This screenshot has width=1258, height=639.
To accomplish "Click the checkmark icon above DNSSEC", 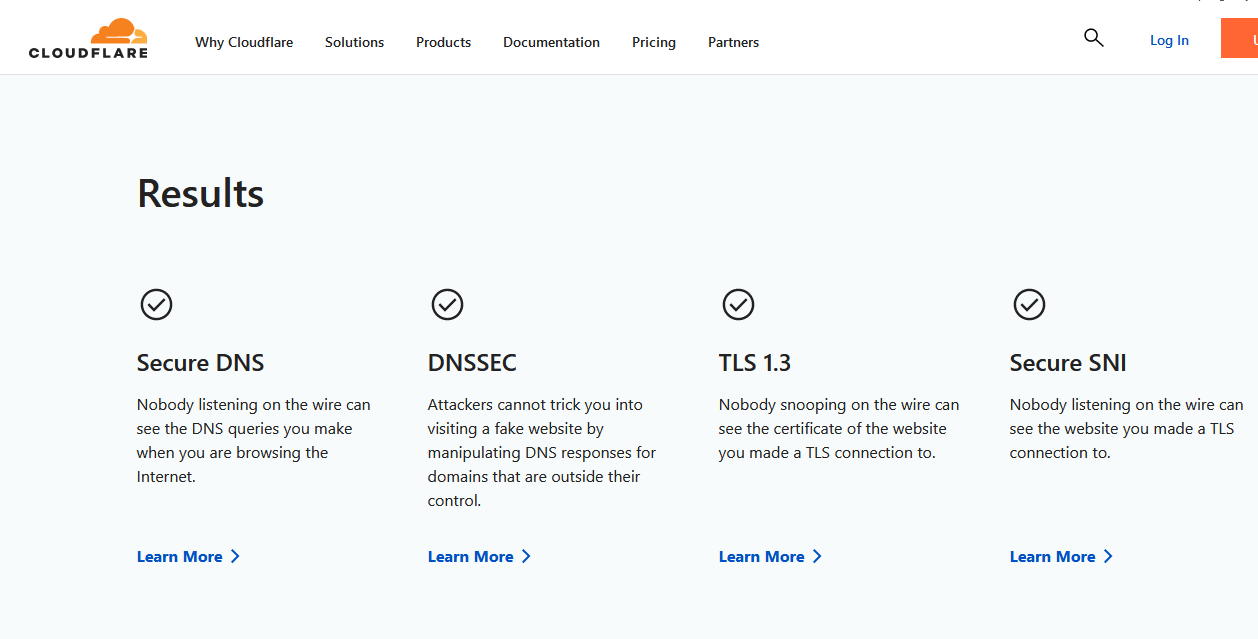I will pos(447,304).
